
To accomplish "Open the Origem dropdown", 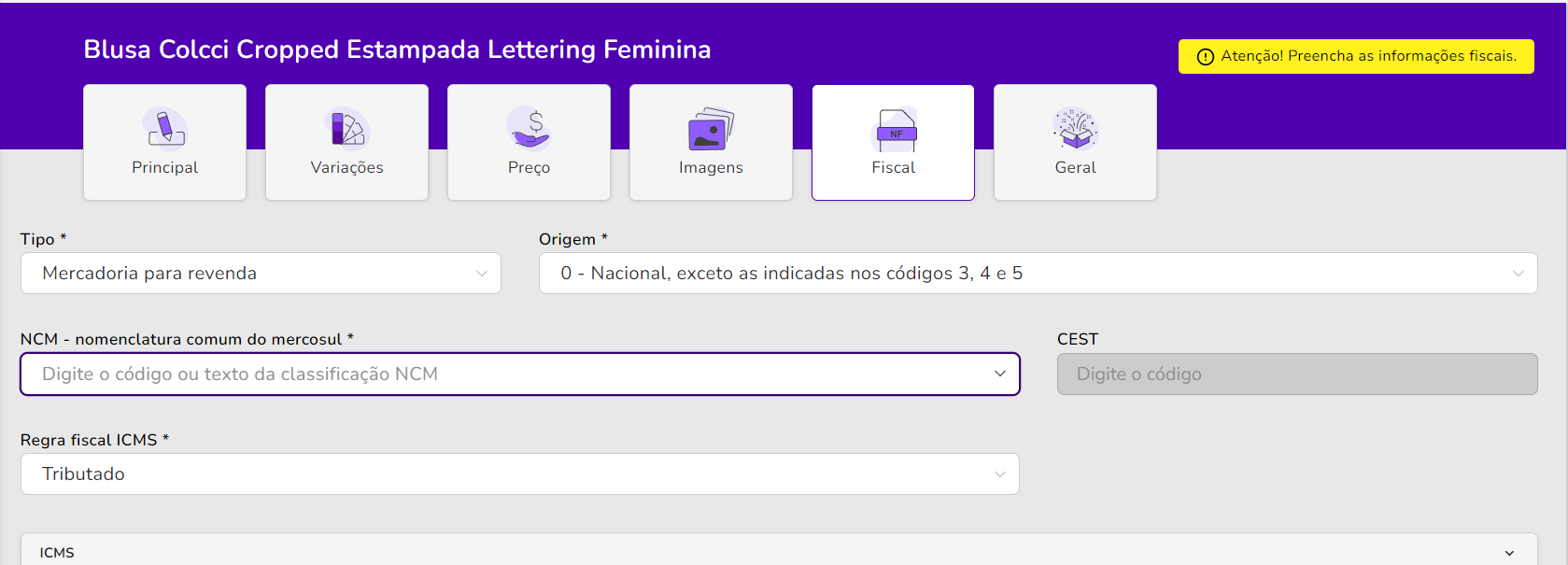I will (1038, 274).
